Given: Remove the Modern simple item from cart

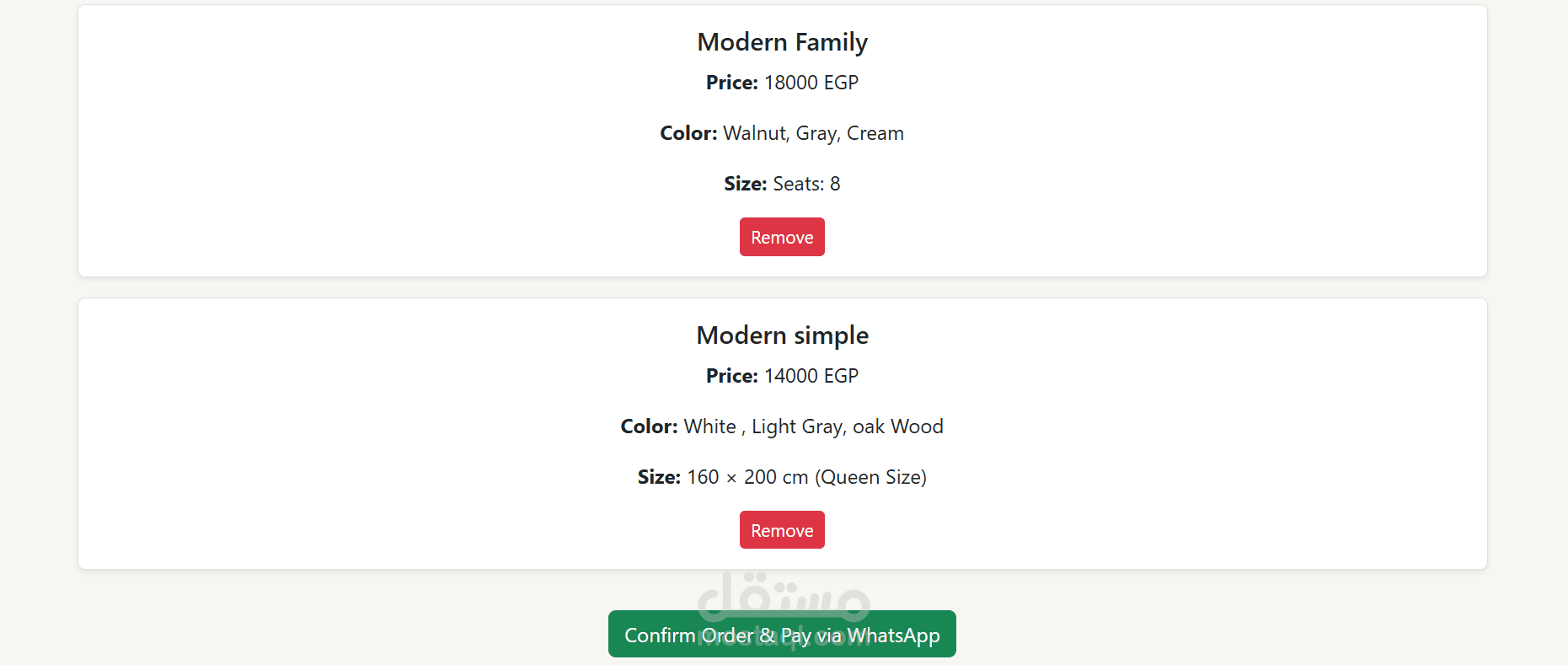Looking at the screenshot, I should 782,530.
